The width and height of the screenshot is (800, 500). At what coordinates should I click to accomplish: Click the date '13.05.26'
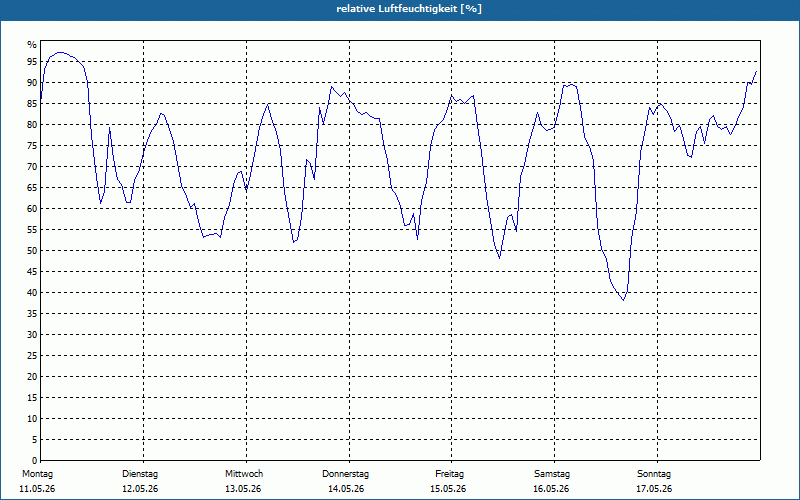pos(243,489)
